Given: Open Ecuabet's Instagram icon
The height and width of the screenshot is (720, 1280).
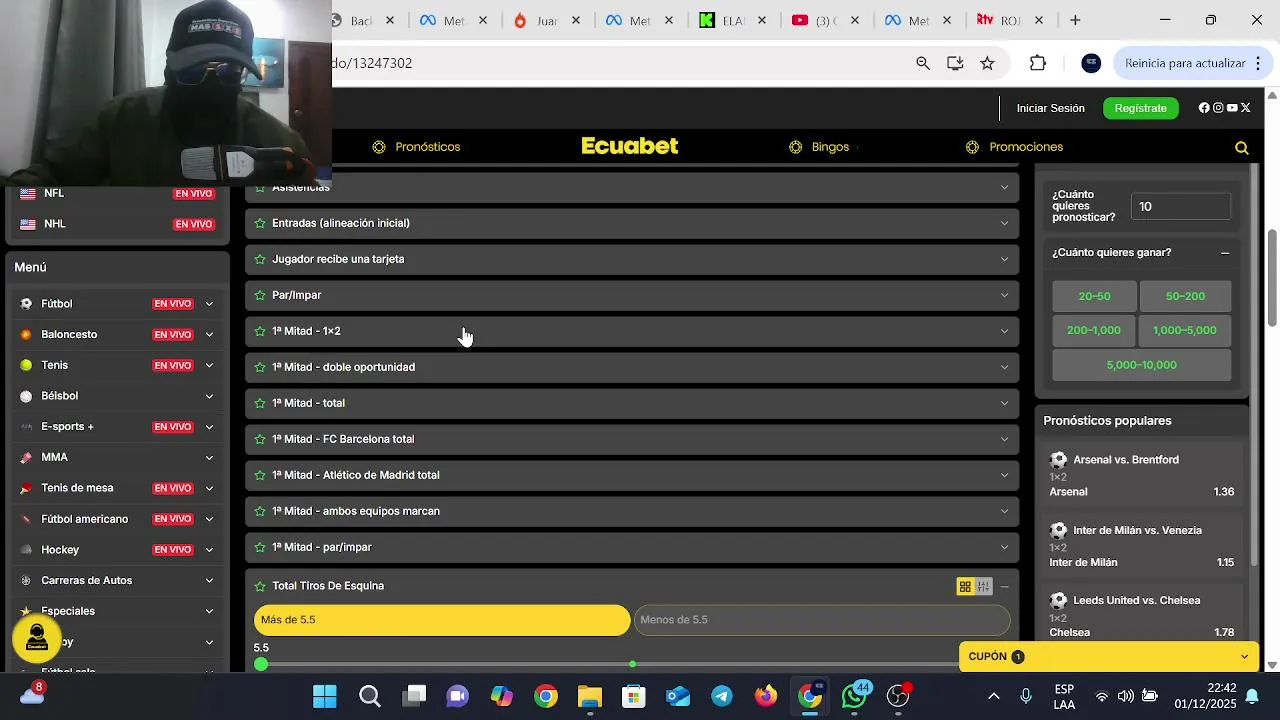Looking at the screenshot, I should (1218, 108).
